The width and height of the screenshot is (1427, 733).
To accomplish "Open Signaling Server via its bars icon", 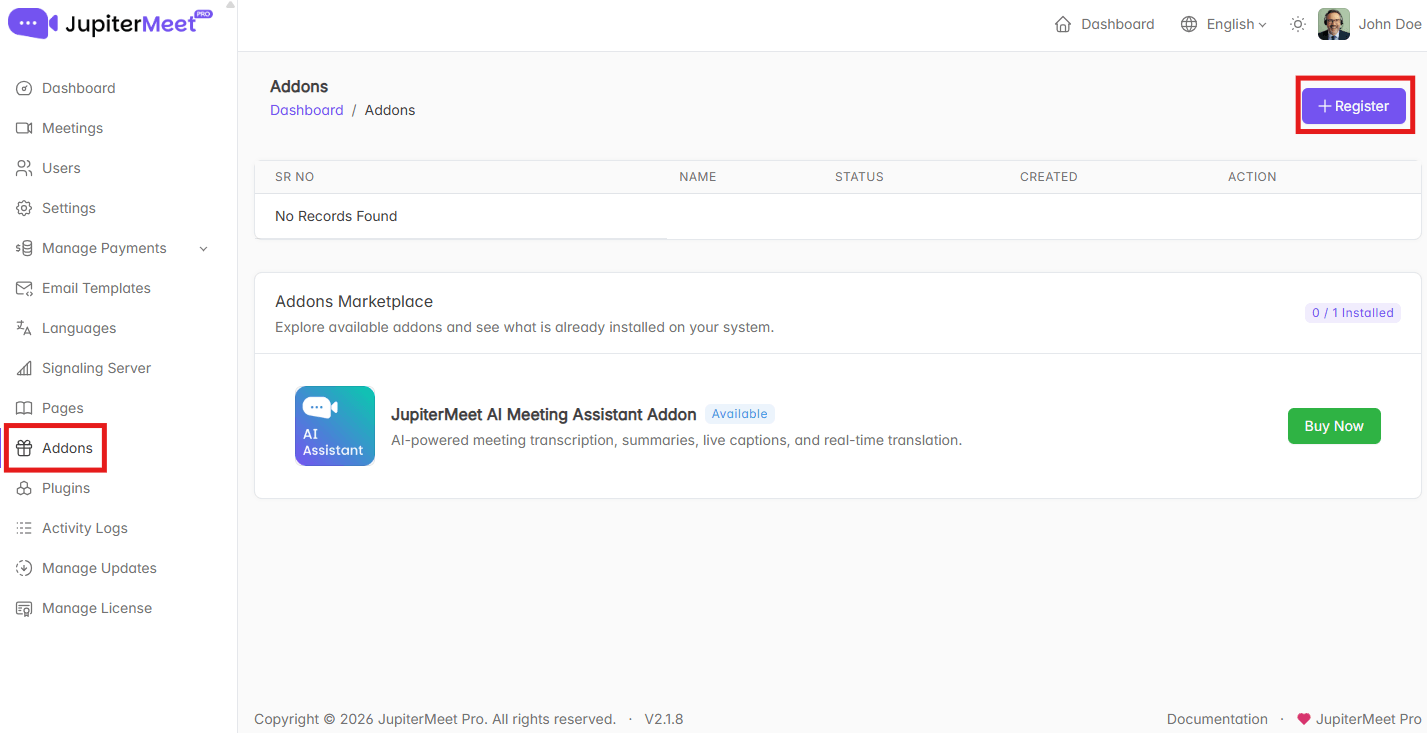I will [24, 368].
